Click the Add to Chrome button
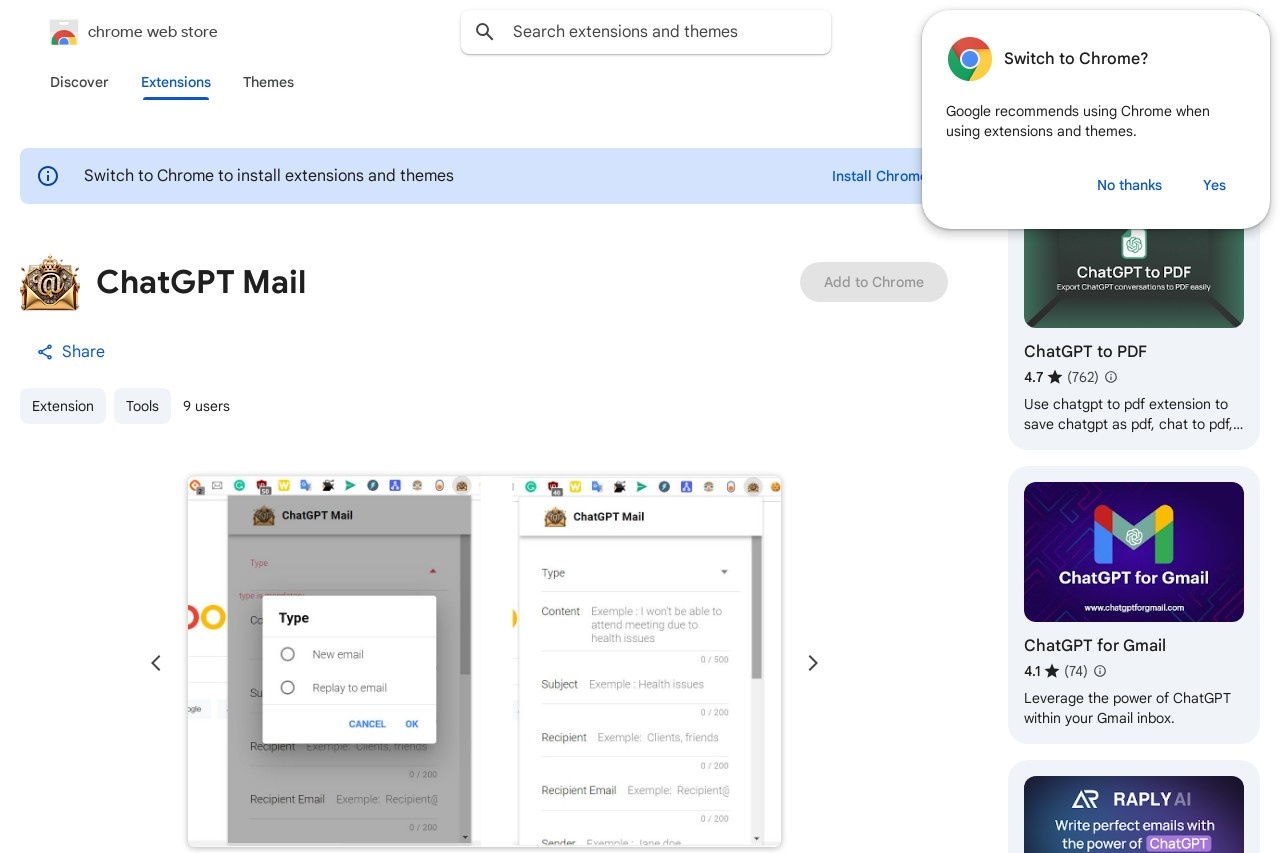The height and width of the screenshot is (853, 1280). tap(874, 282)
